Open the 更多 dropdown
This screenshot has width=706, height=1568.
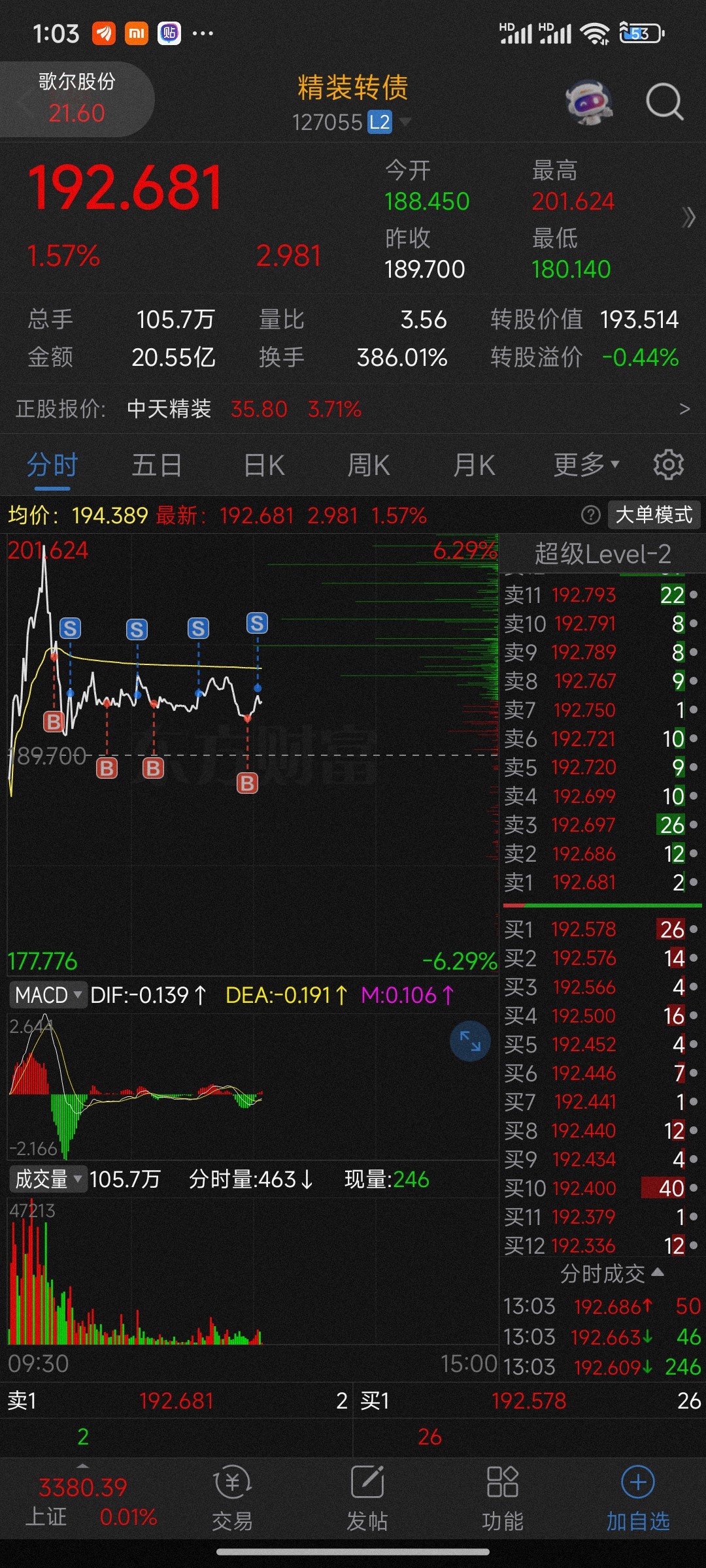(586, 465)
